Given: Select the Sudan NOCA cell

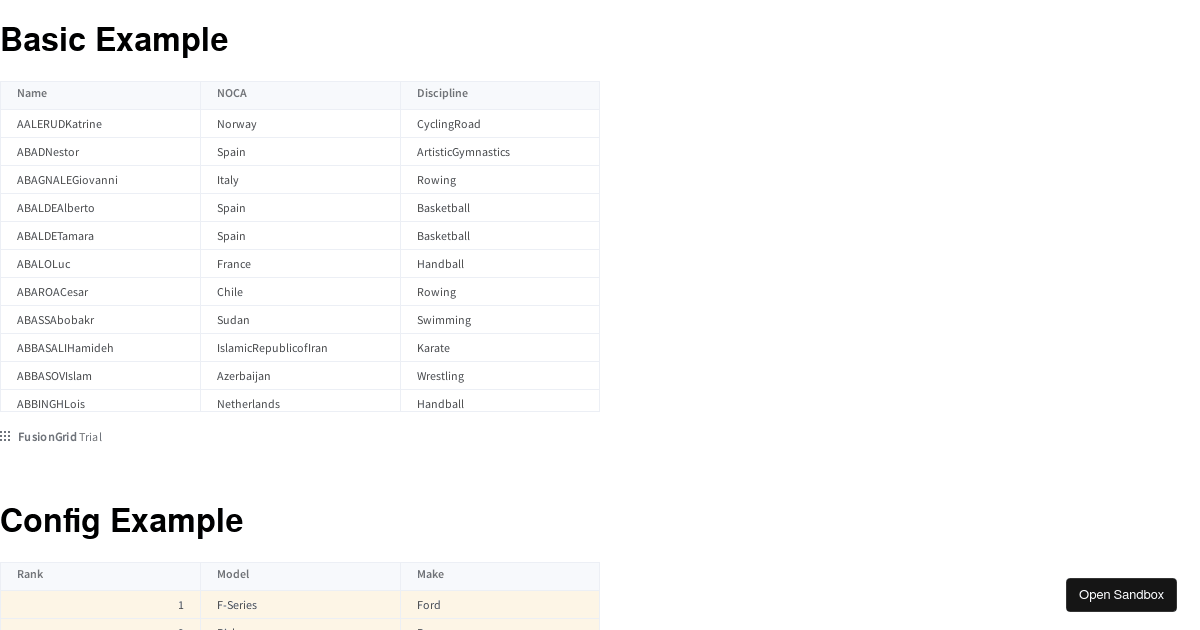Looking at the screenshot, I should click(233, 320).
